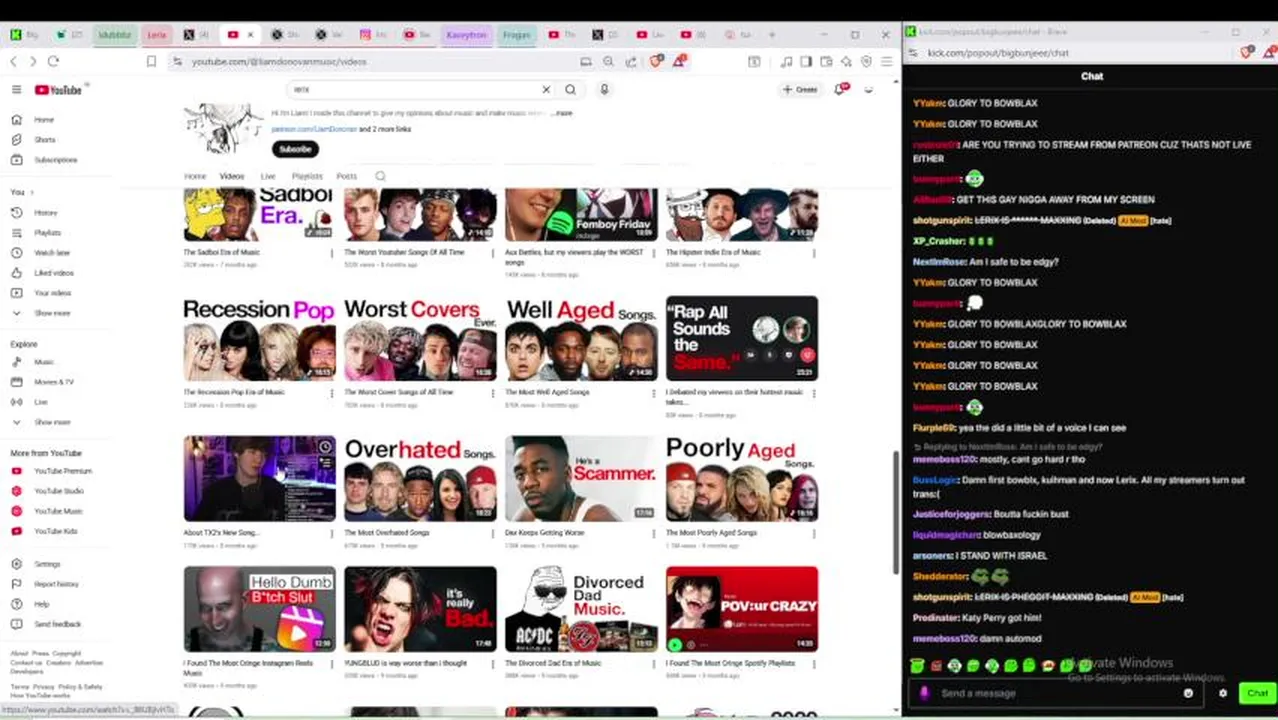Open the He's a Scammer thumbnail

[581, 479]
